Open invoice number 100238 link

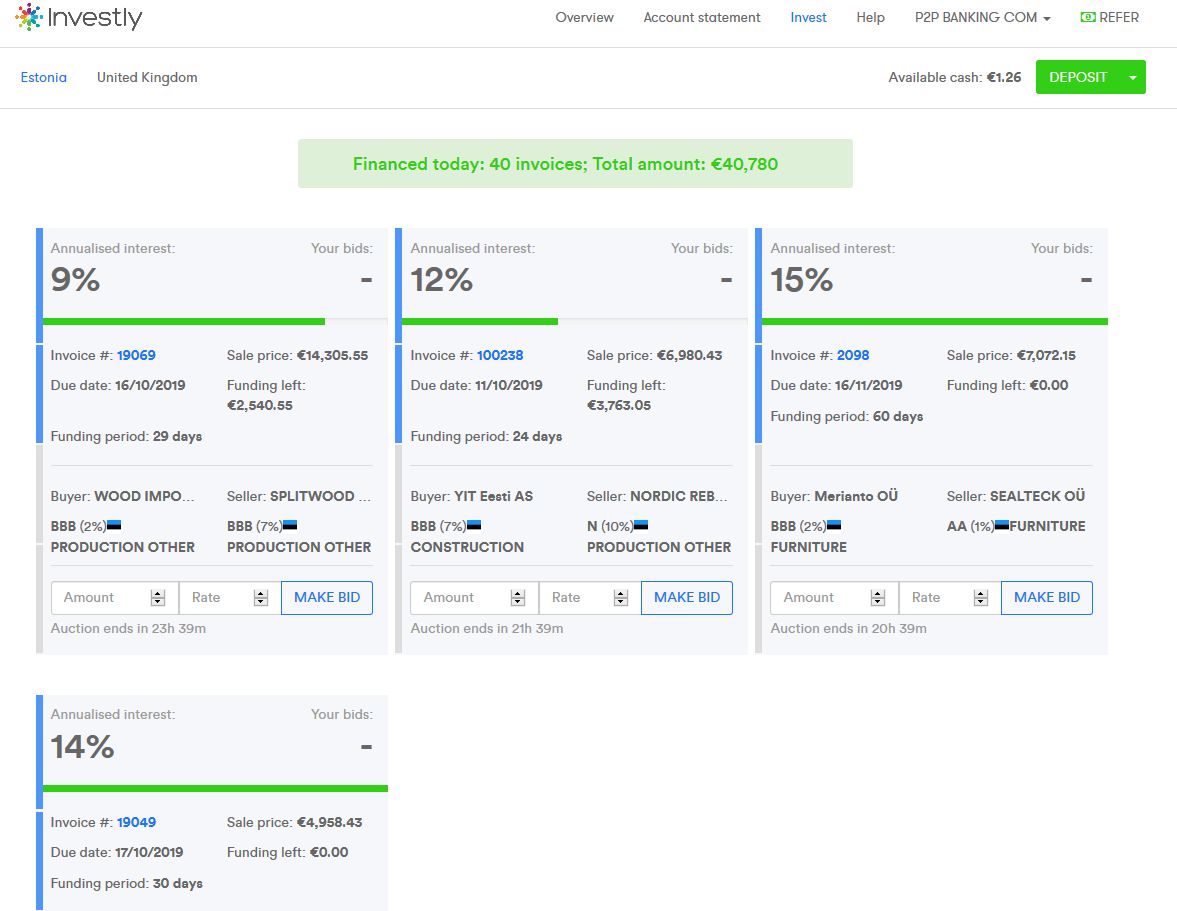pyautogui.click(x=500, y=355)
